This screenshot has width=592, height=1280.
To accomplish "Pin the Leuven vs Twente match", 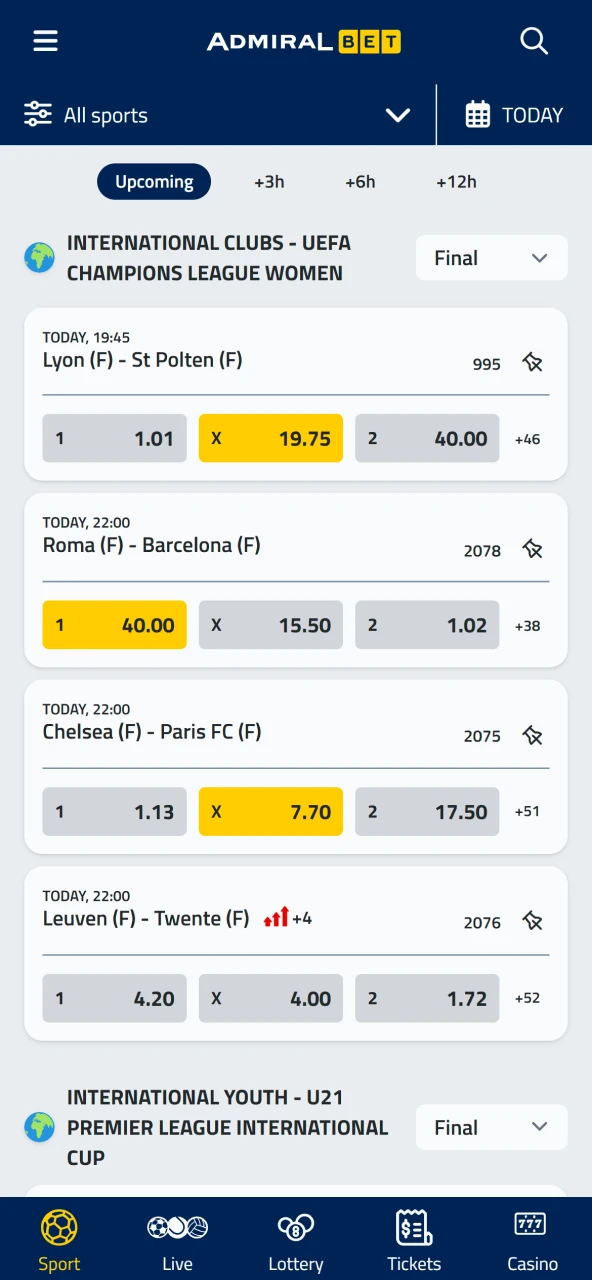I will pos(533,921).
